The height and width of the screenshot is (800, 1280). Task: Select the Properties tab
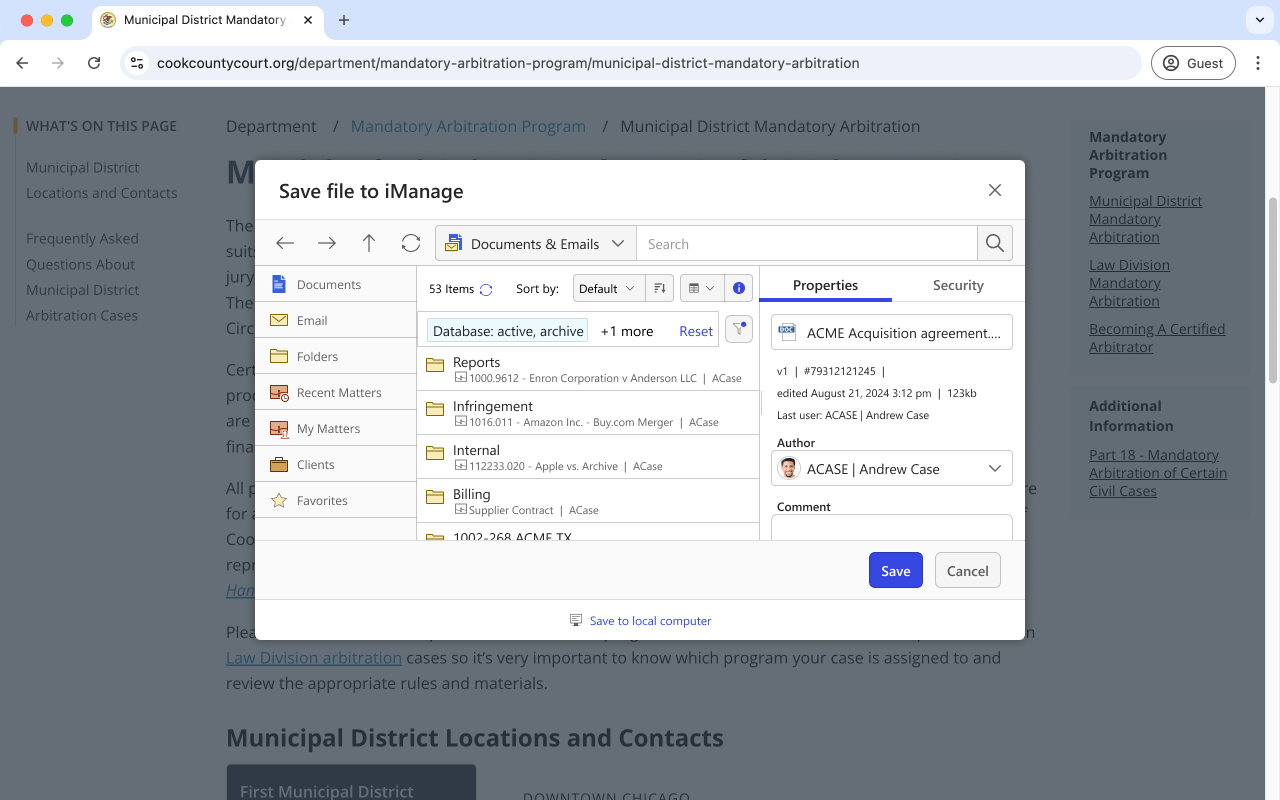click(826, 285)
